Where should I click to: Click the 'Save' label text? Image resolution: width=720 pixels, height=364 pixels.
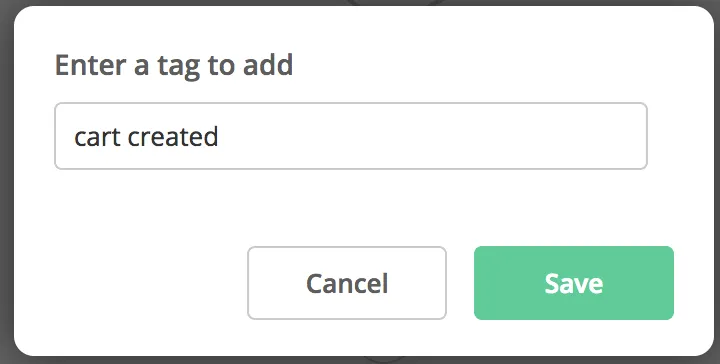574,283
